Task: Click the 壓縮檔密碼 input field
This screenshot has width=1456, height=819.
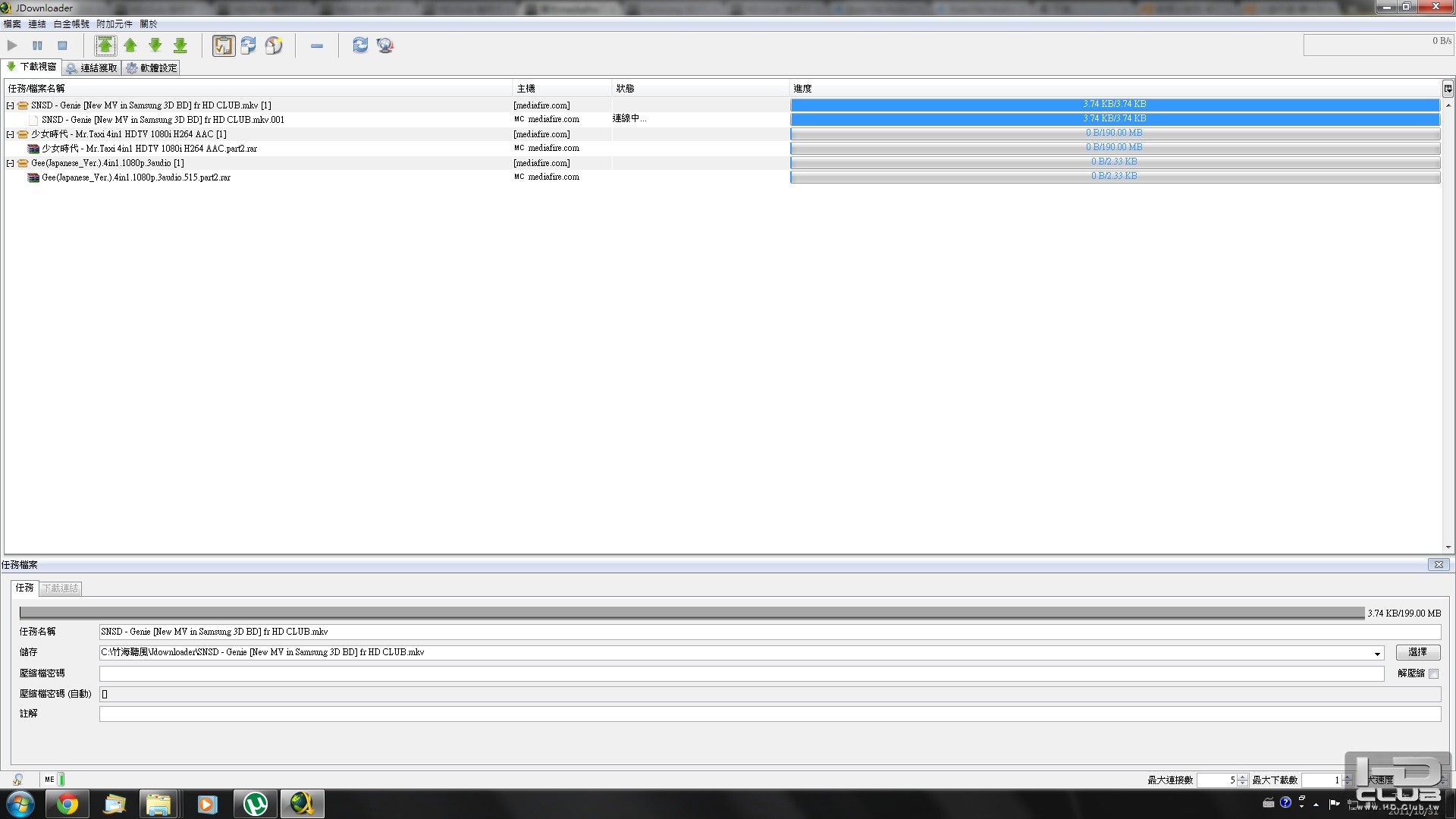Action: (742, 673)
